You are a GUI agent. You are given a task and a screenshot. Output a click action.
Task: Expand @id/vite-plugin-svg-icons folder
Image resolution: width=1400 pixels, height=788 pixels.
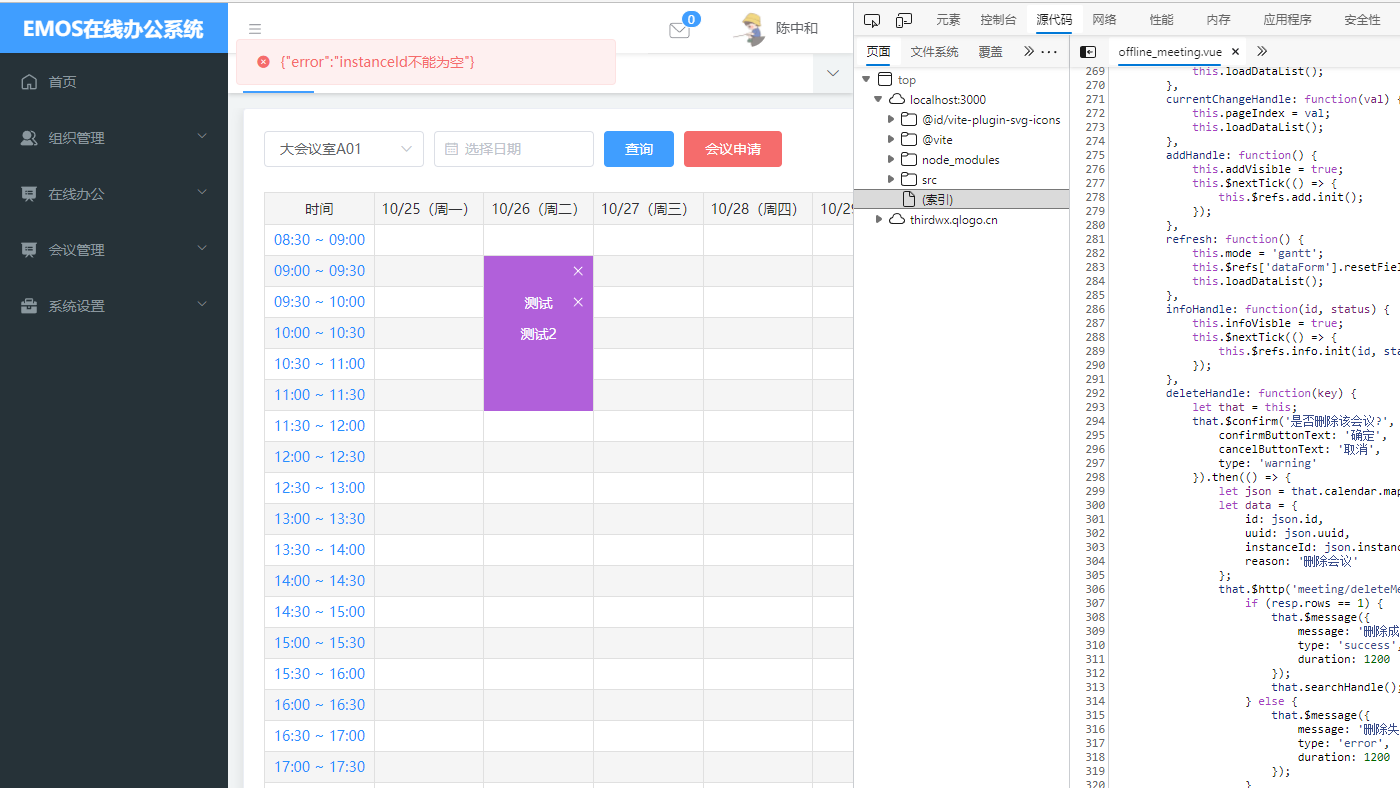pos(890,120)
